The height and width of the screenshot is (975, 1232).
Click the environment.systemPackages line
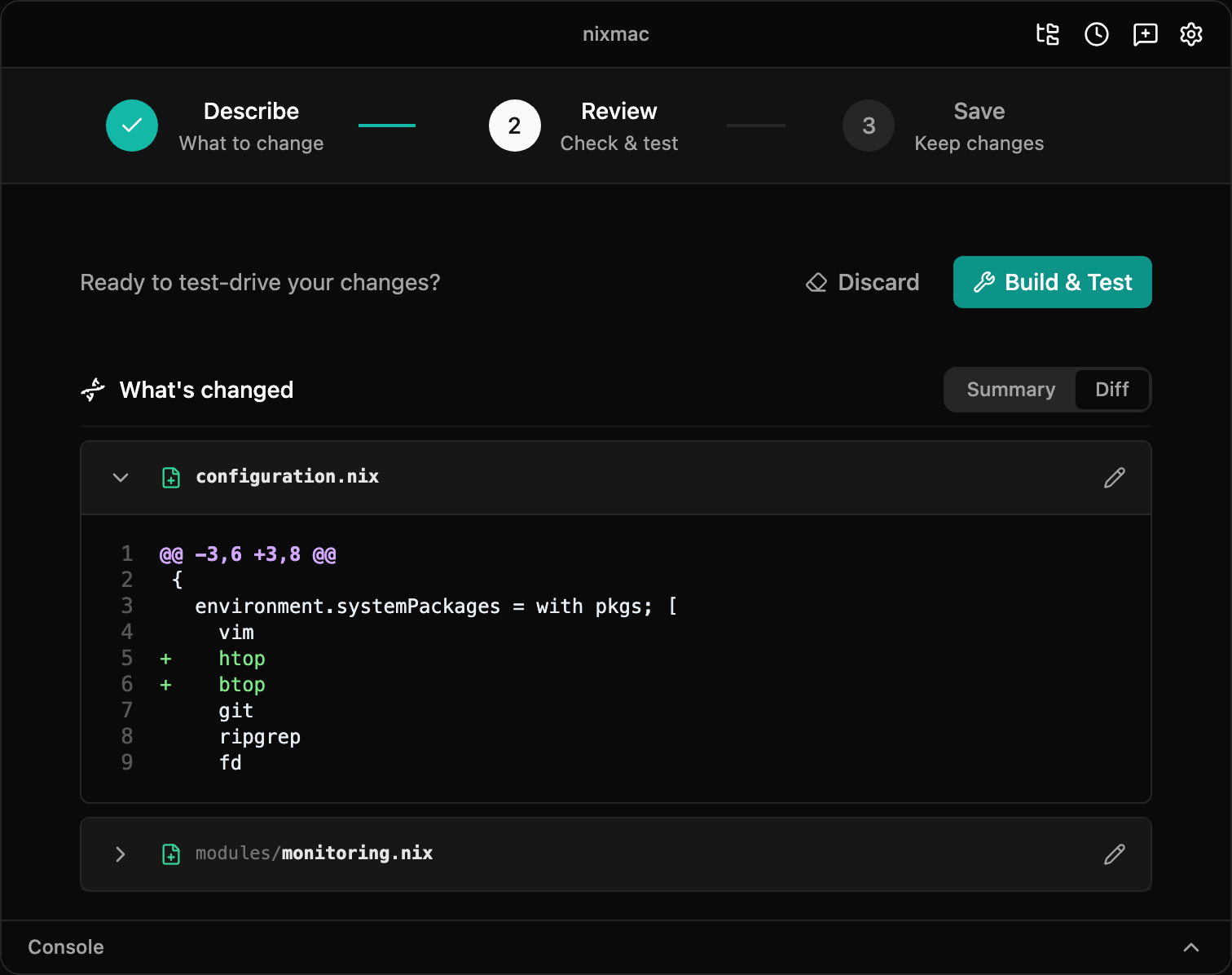[x=436, y=607]
